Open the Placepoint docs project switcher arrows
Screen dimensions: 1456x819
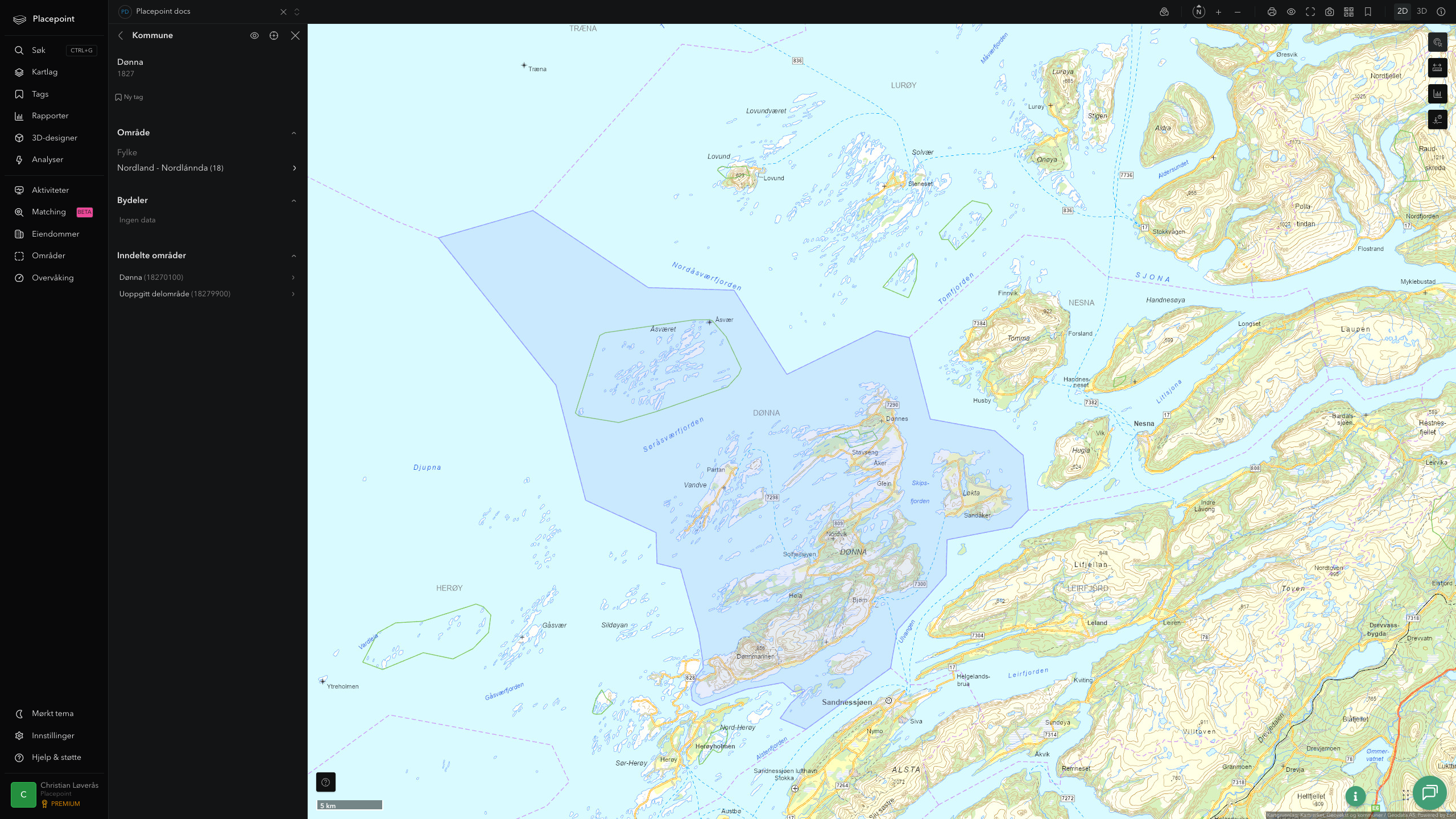tap(297, 12)
